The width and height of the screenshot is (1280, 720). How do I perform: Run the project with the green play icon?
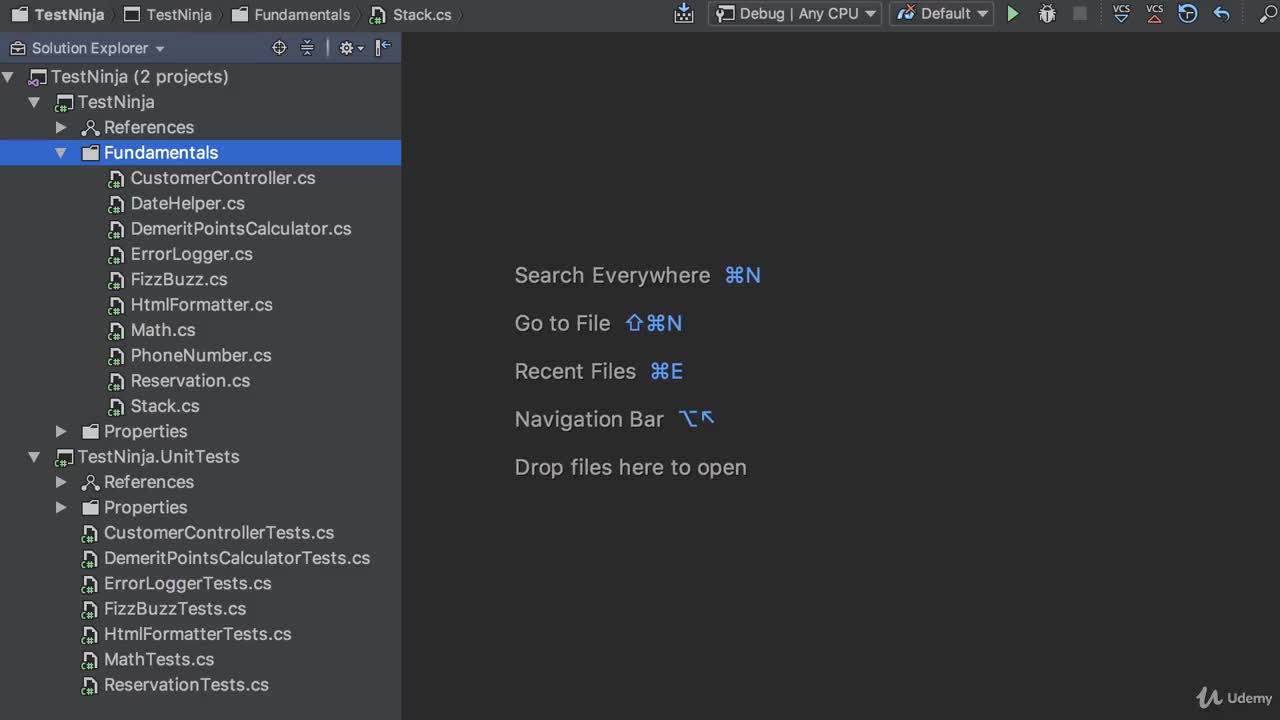coord(1013,14)
